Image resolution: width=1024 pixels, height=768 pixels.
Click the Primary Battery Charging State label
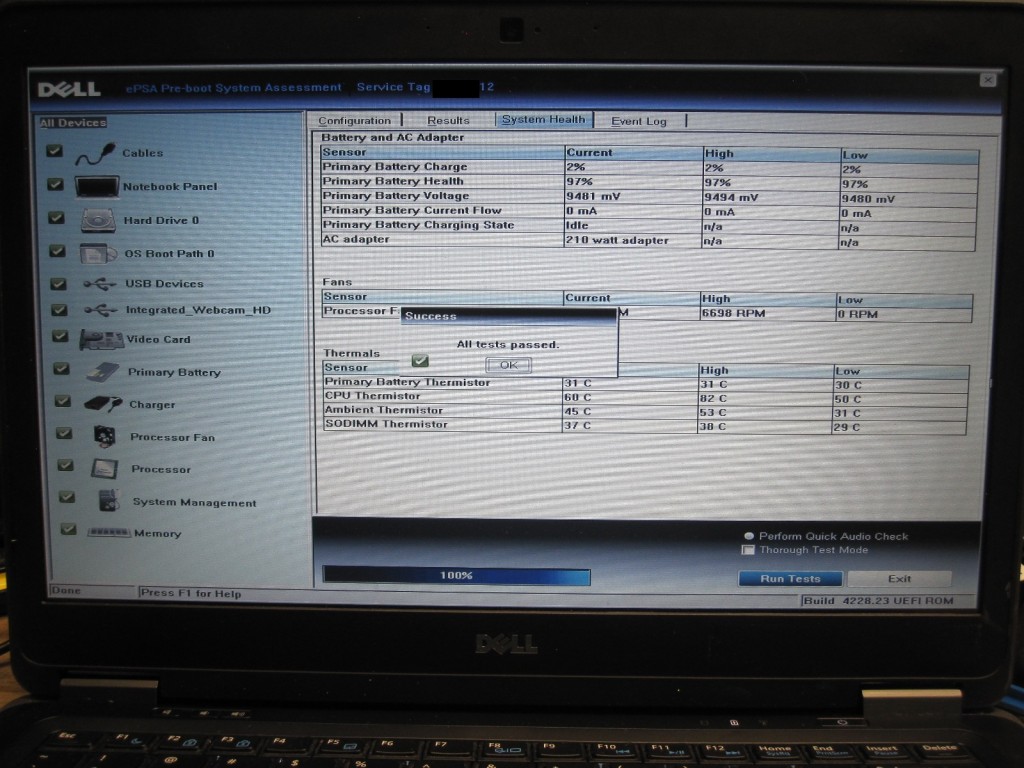click(419, 225)
